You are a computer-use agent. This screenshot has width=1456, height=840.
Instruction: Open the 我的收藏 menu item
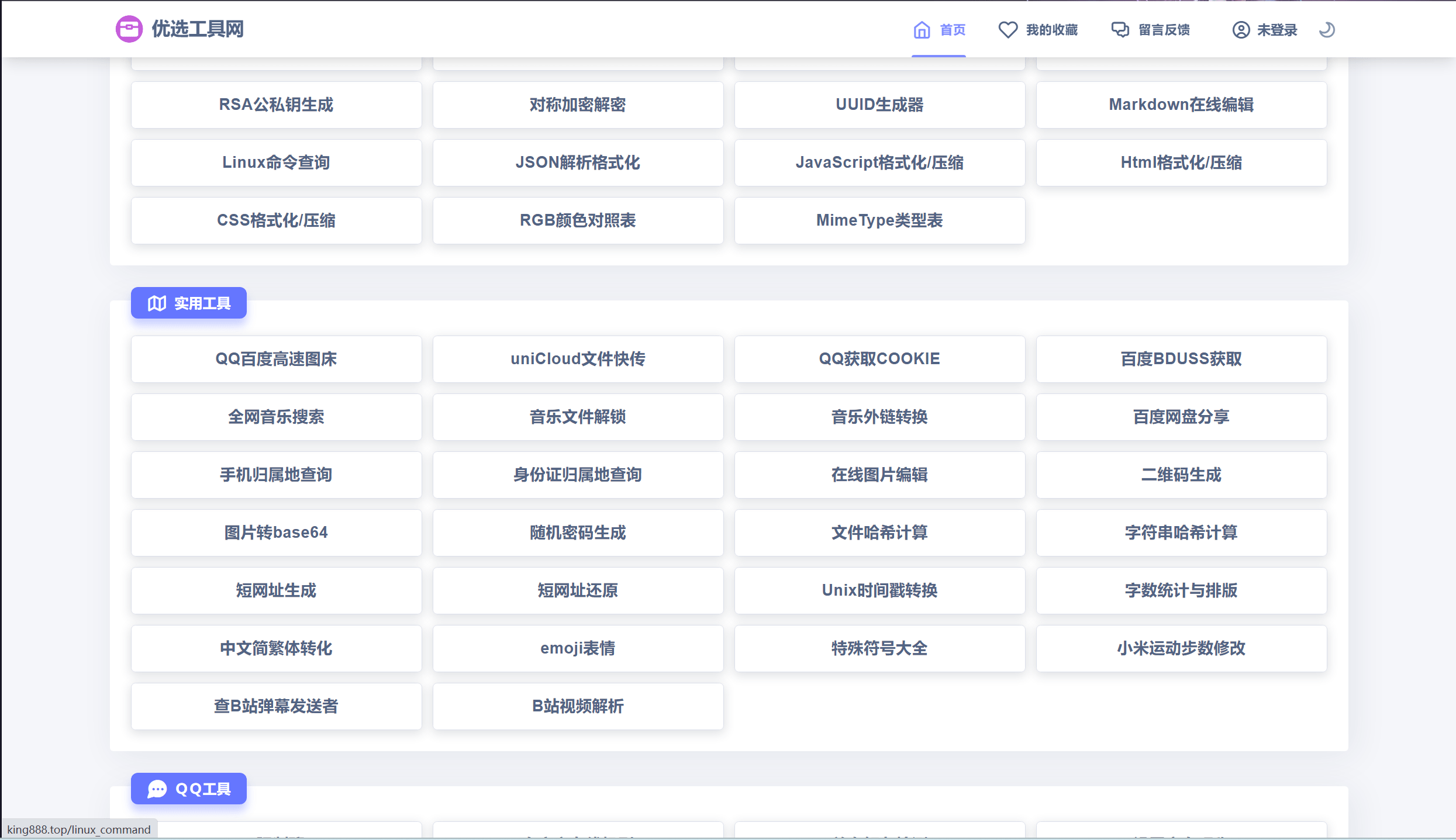1051,30
